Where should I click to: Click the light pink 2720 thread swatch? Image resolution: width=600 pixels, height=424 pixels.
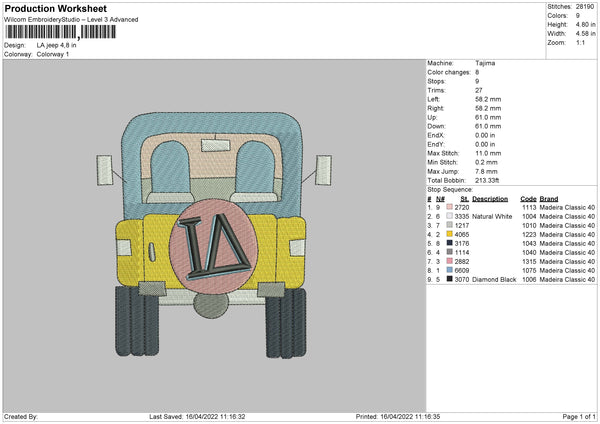450,207
